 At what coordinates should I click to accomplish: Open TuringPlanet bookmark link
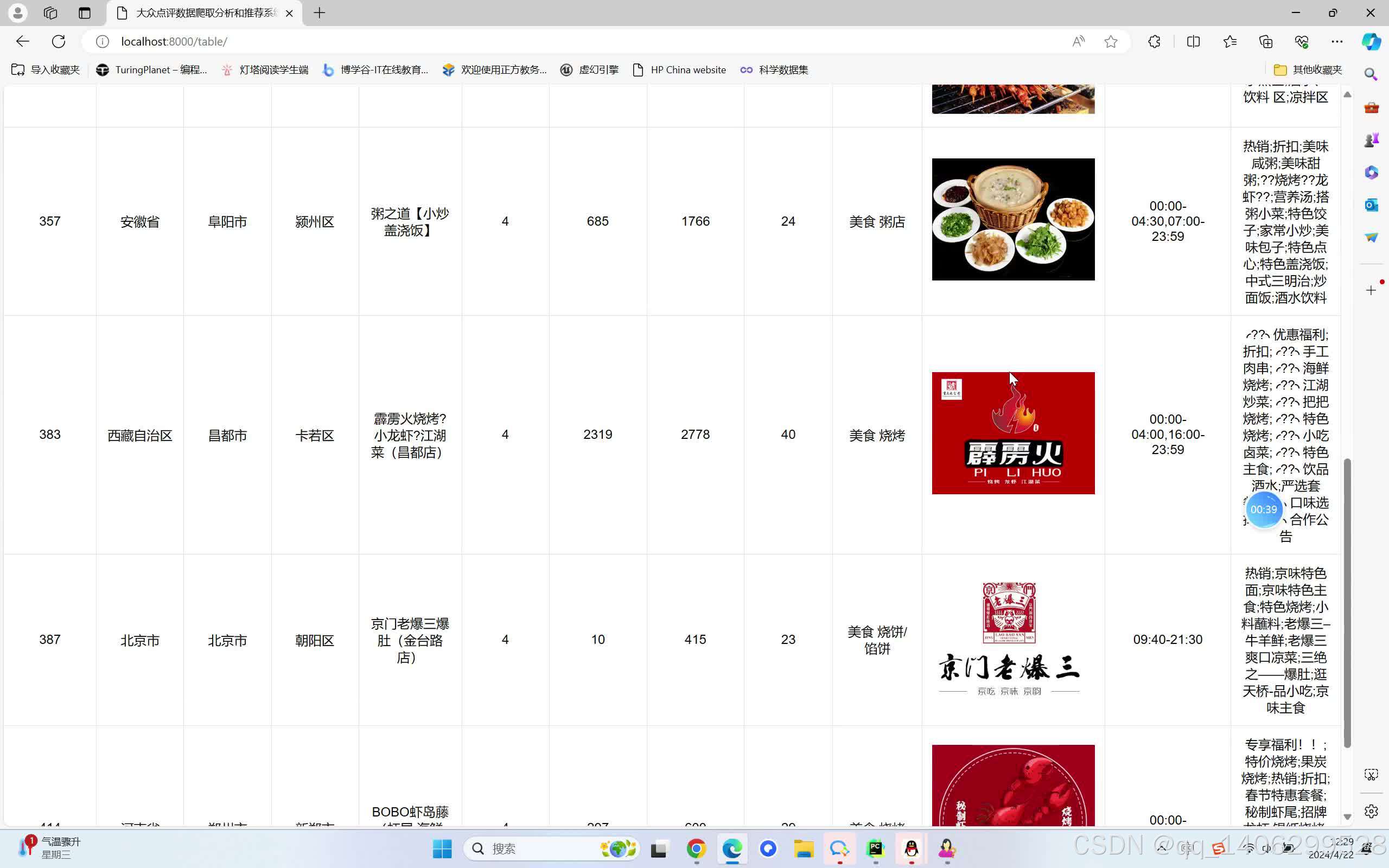point(151,69)
